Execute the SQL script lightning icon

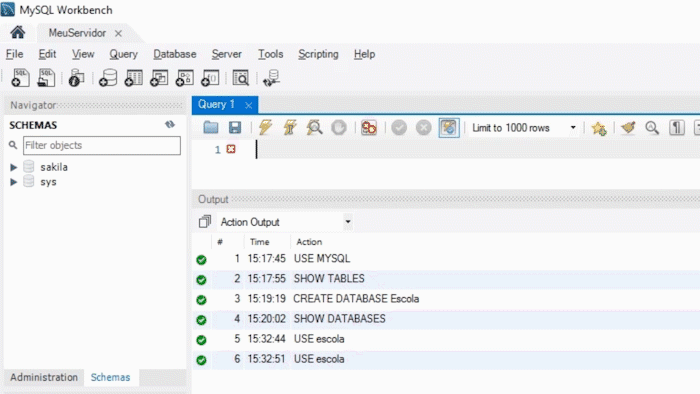tap(266, 128)
